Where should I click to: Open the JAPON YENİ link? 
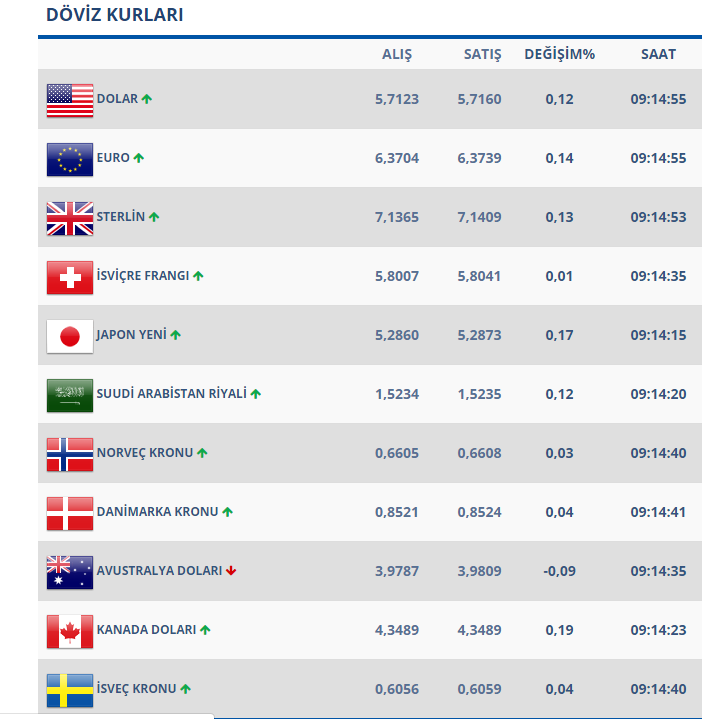tap(132, 335)
